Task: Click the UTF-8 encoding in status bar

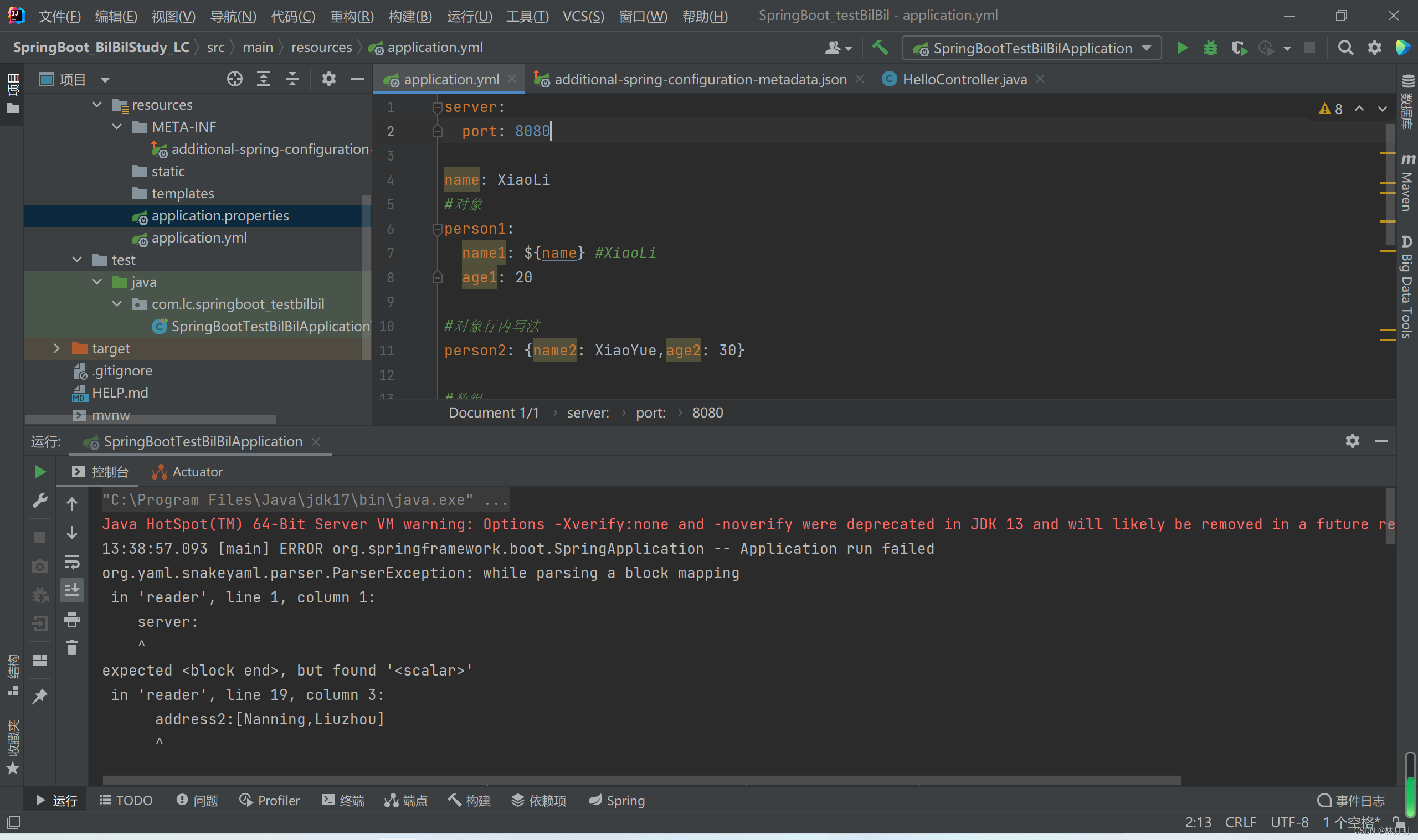Action: [1289, 822]
